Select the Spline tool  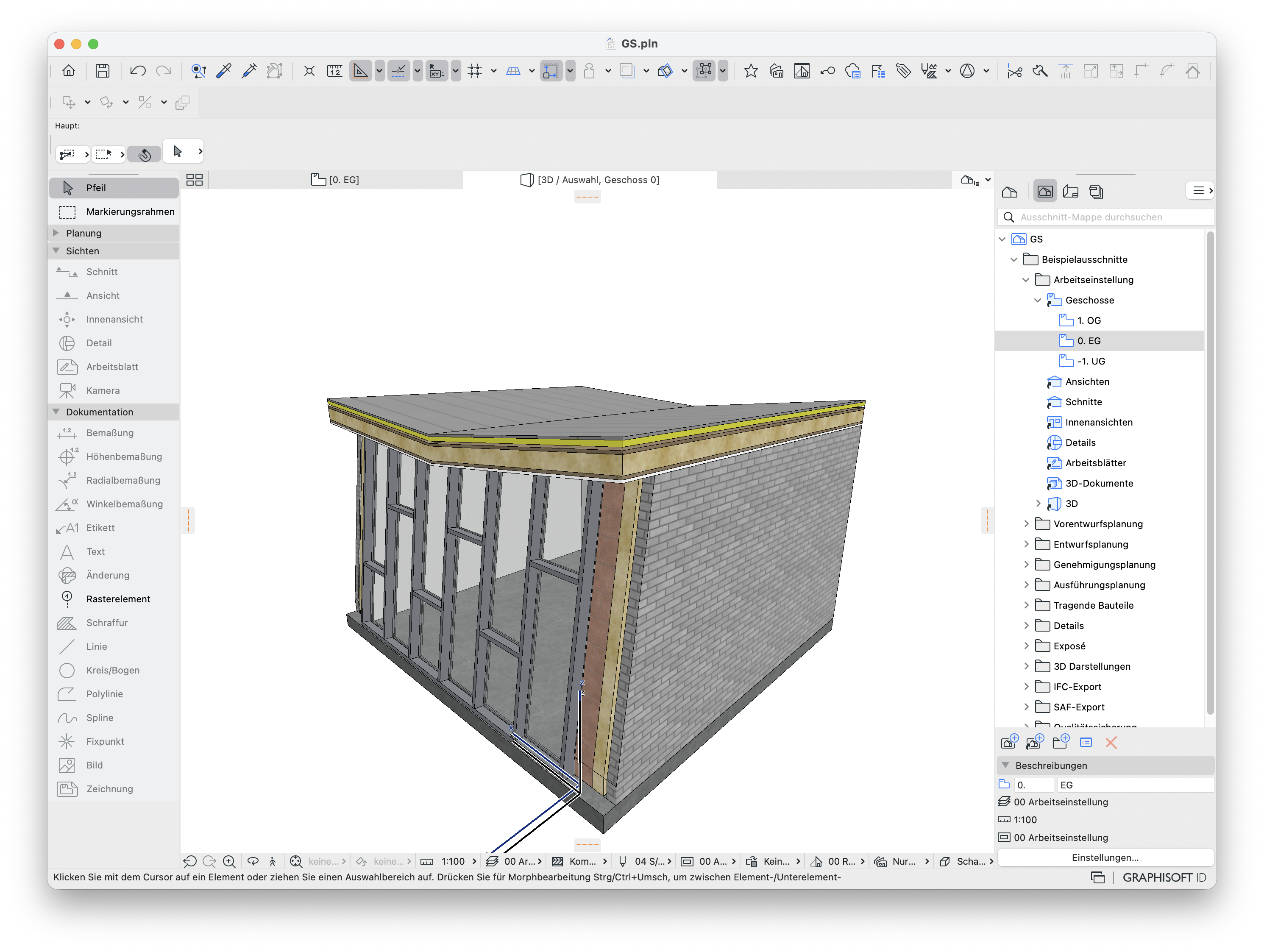tap(114, 718)
